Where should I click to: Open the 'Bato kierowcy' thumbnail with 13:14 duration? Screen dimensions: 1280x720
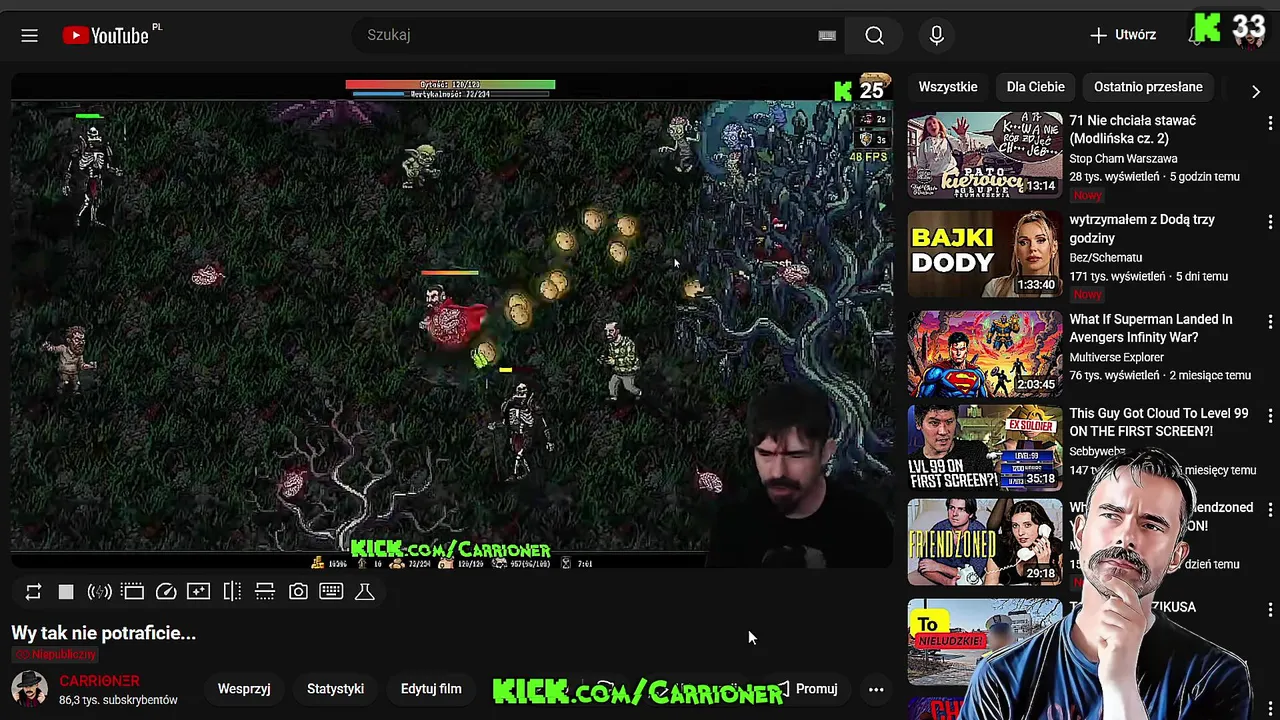985,155
